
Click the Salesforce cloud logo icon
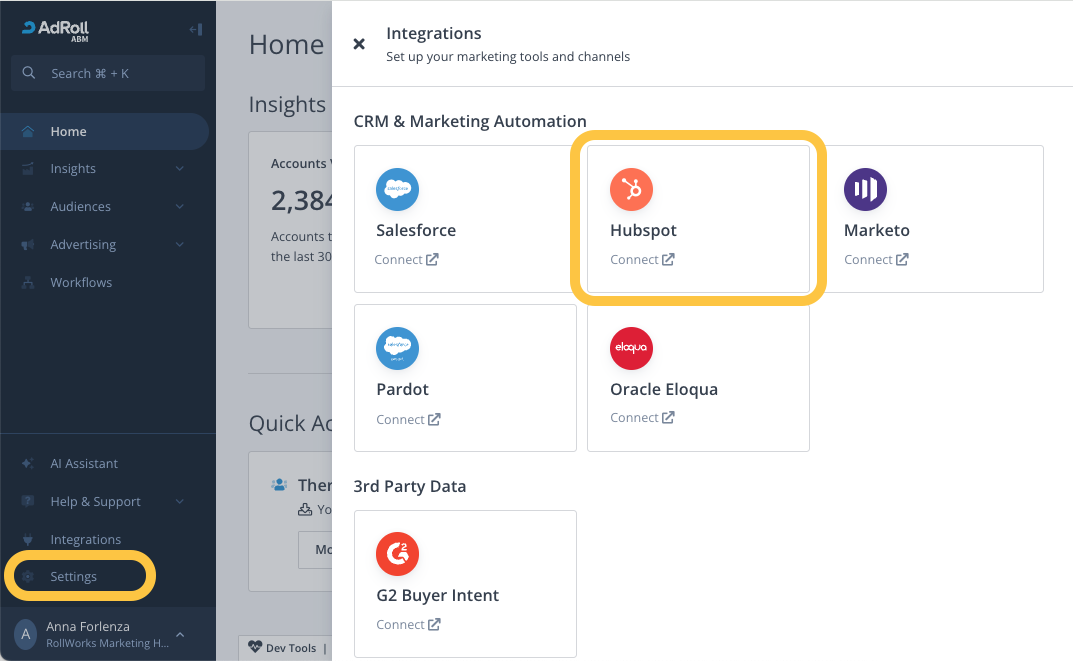pyautogui.click(x=397, y=189)
